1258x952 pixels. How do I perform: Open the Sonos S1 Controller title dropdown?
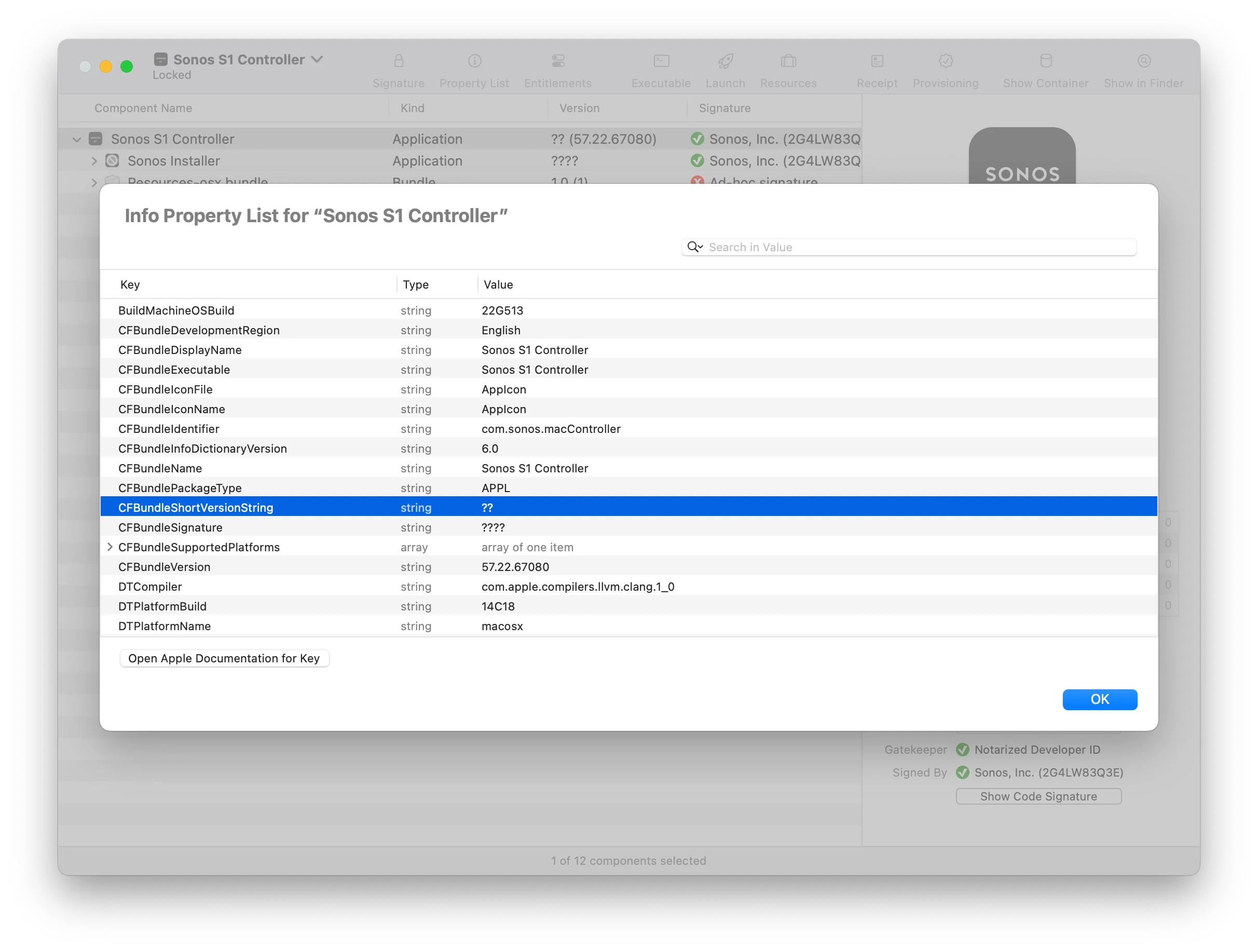click(317, 59)
